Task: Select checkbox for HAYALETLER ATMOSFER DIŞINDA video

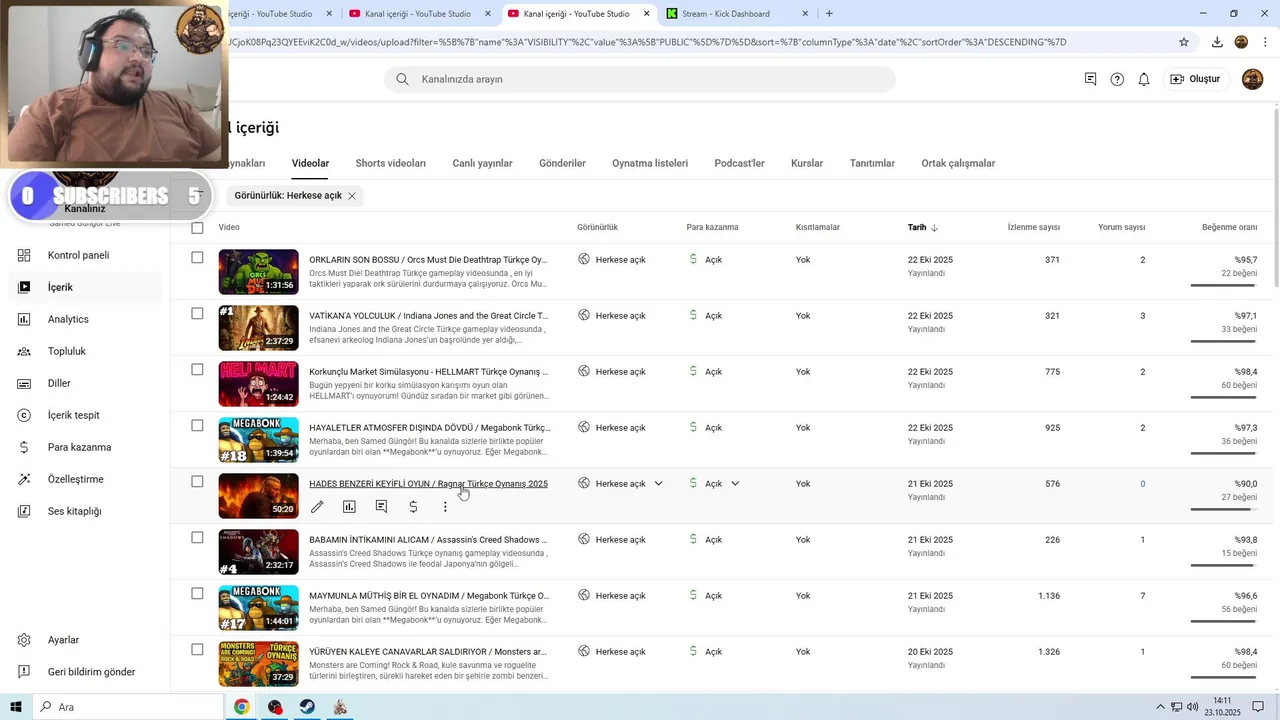Action: [197, 426]
